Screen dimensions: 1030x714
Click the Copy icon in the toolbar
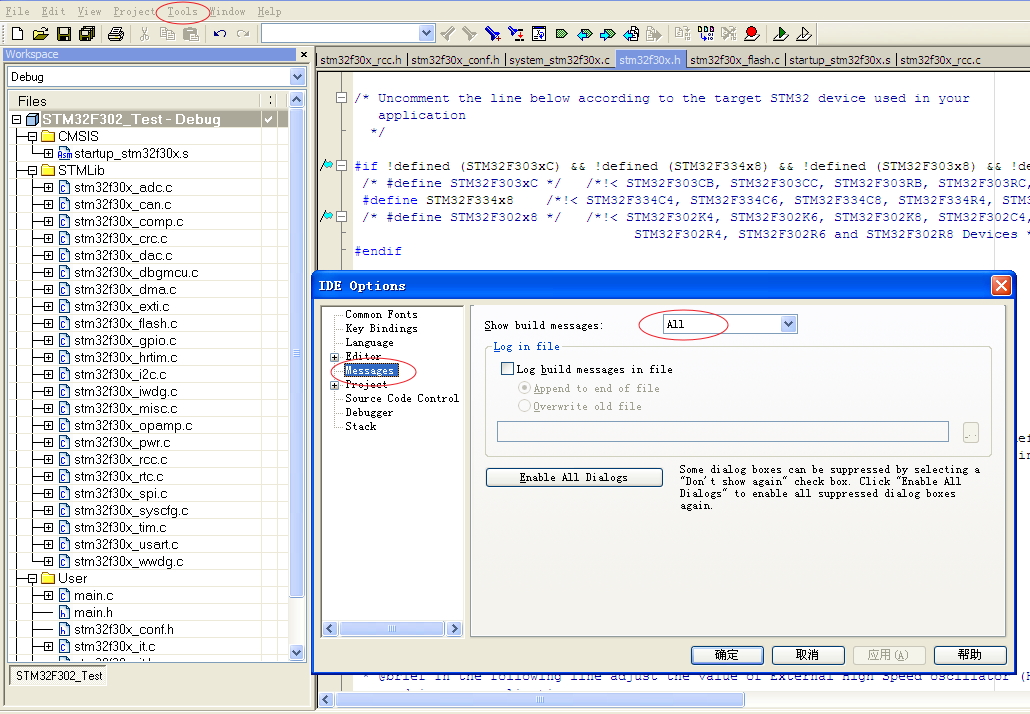[x=168, y=34]
